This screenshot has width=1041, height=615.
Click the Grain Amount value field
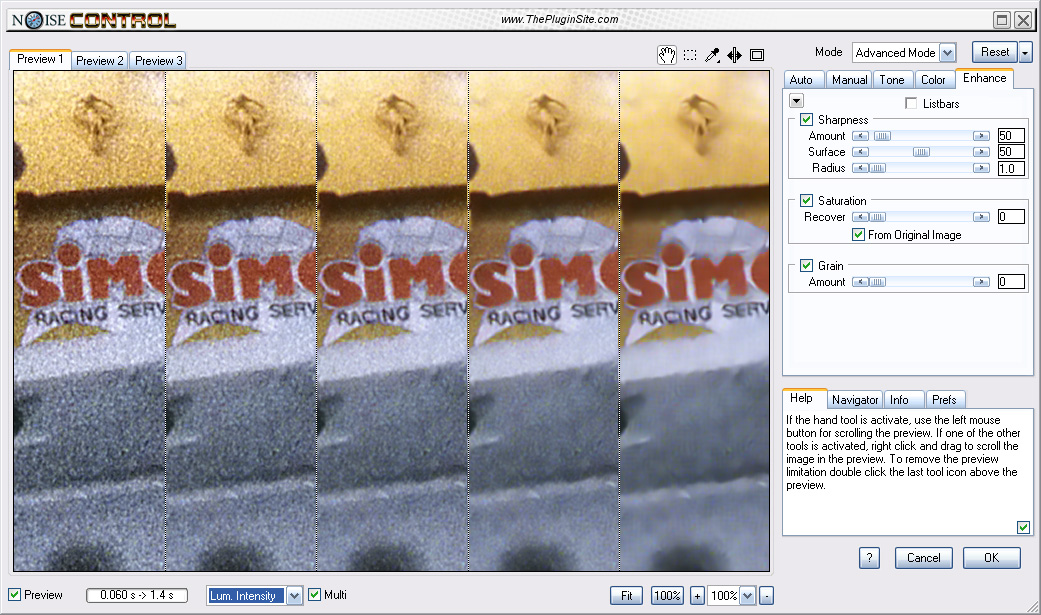pos(1011,282)
